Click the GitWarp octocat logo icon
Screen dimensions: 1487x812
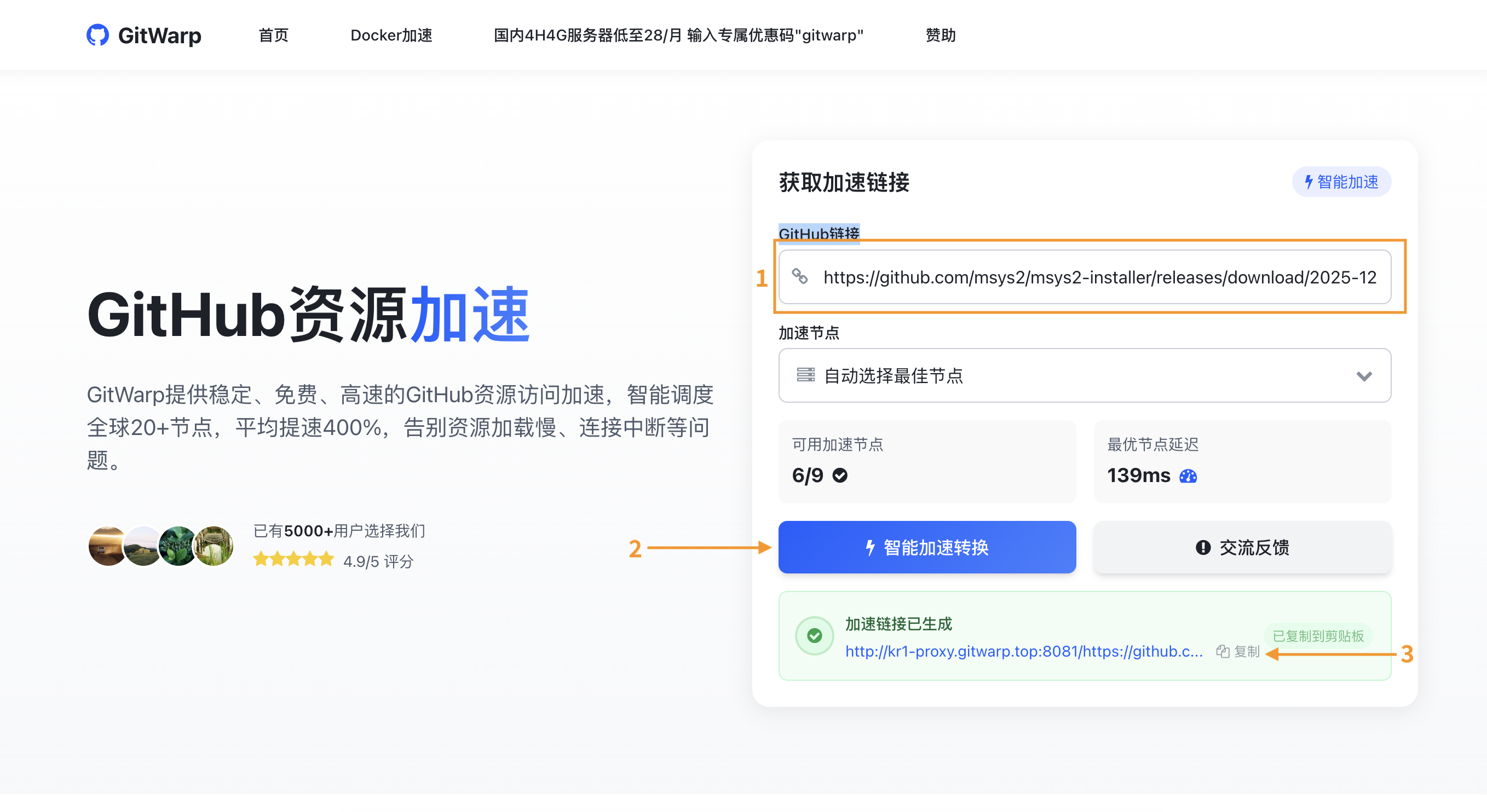99,35
